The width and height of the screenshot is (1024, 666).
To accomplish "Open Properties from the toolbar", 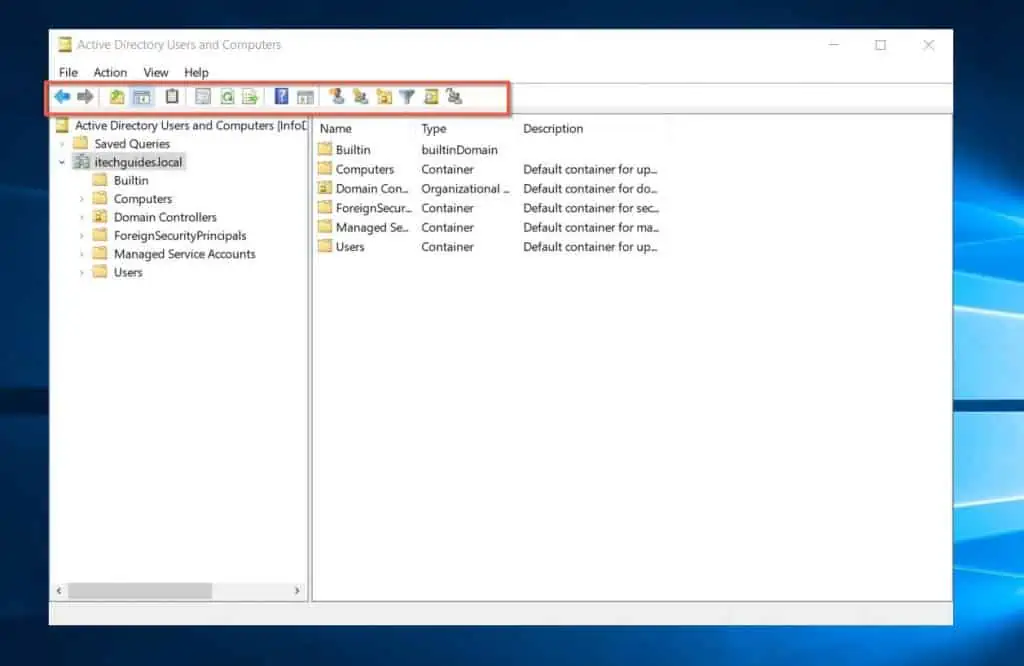I will pos(203,97).
